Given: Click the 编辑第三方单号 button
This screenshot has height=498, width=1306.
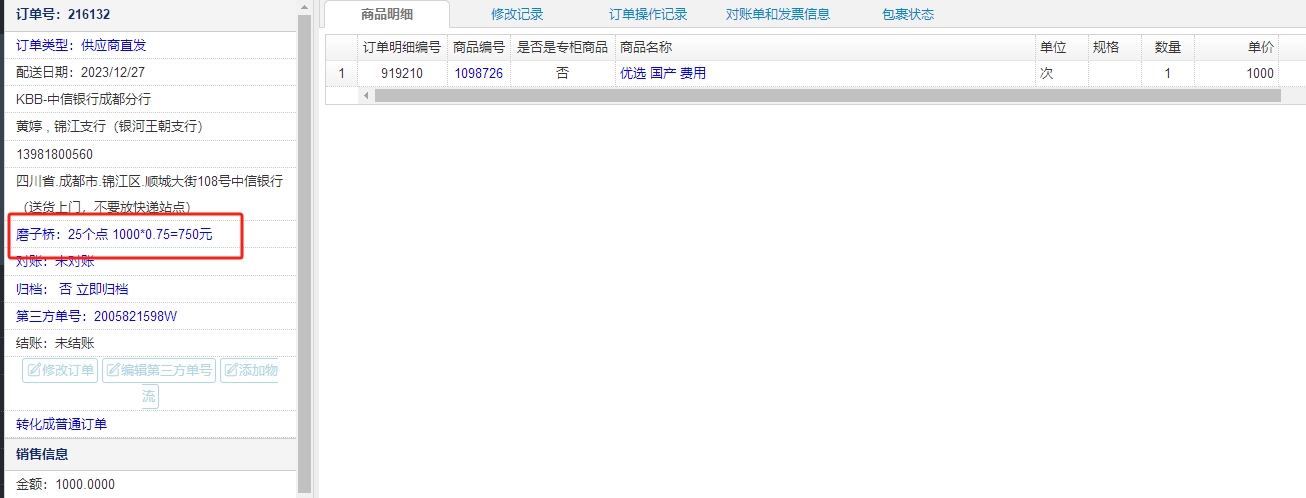Looking at the screenshot, I should 159,370.
